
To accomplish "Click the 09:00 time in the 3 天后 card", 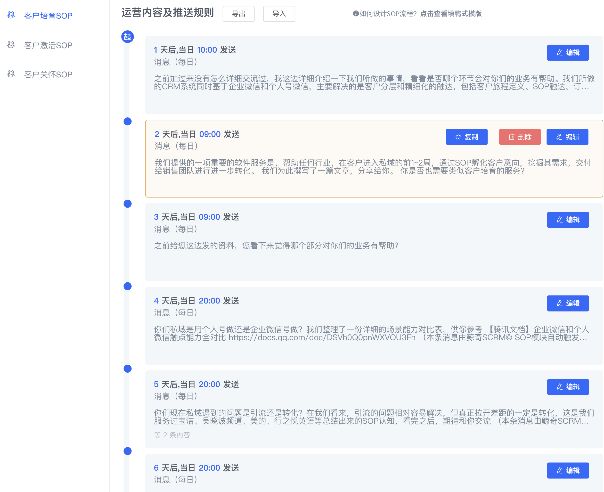I will click(x=209, y=217).
